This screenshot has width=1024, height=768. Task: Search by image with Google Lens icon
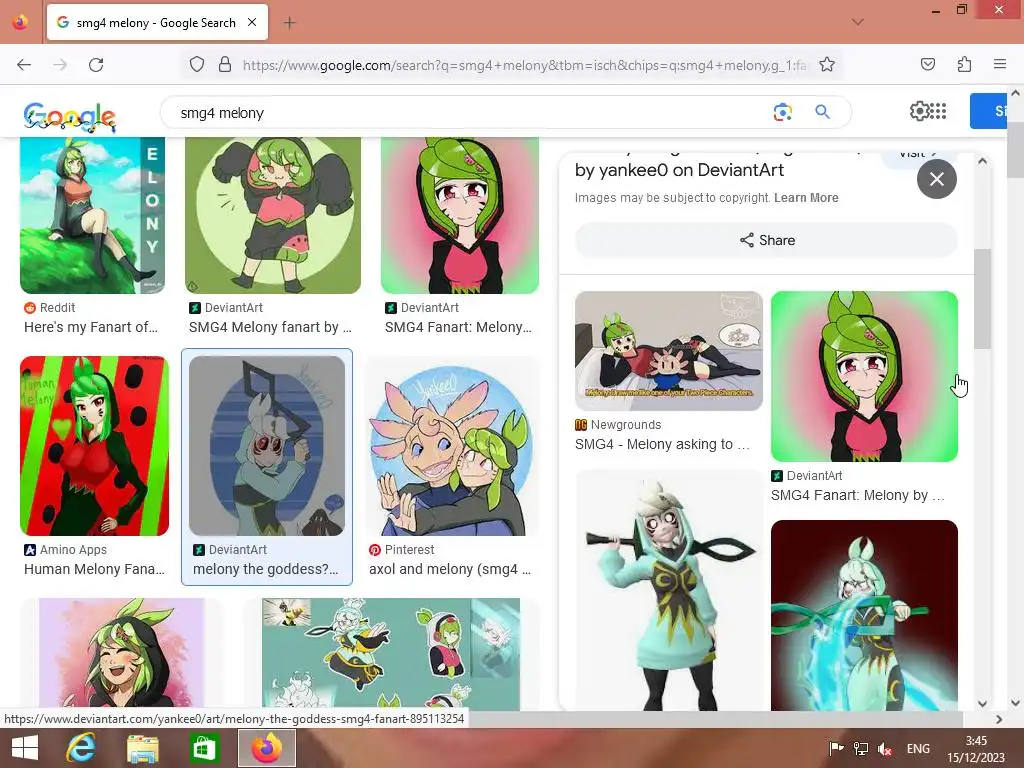(782, 112)
